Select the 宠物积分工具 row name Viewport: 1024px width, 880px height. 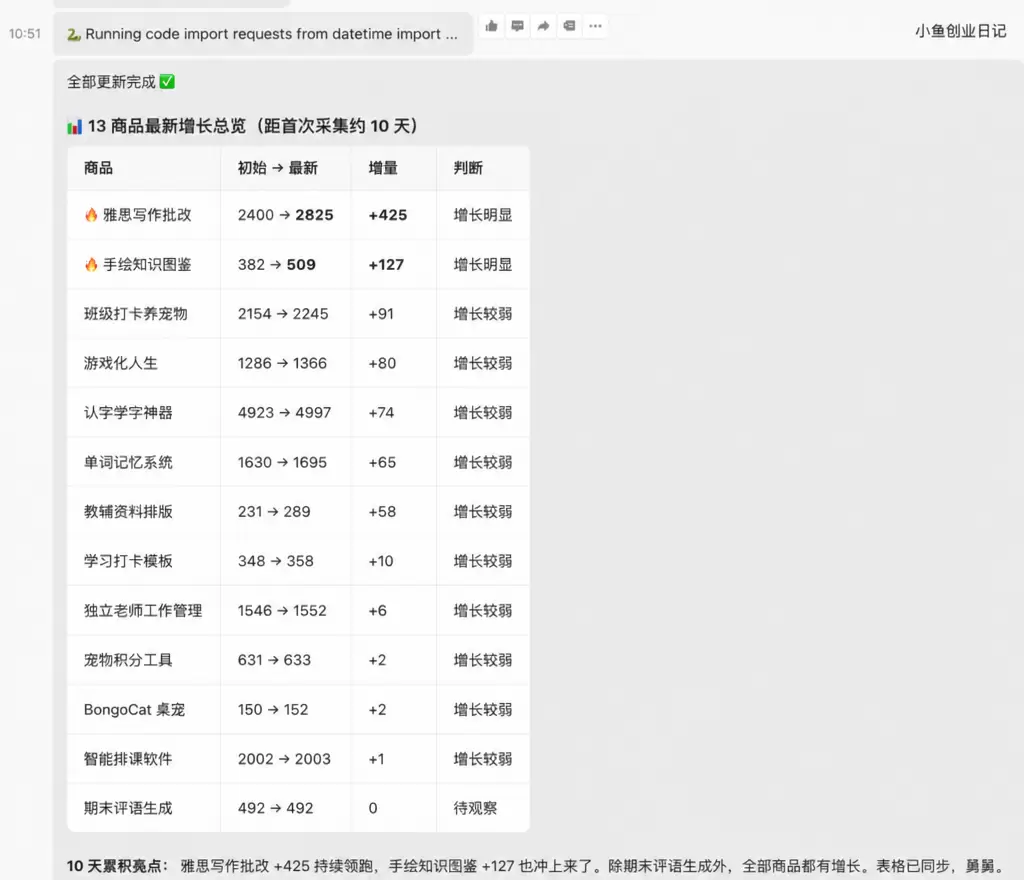coord(128,660)
